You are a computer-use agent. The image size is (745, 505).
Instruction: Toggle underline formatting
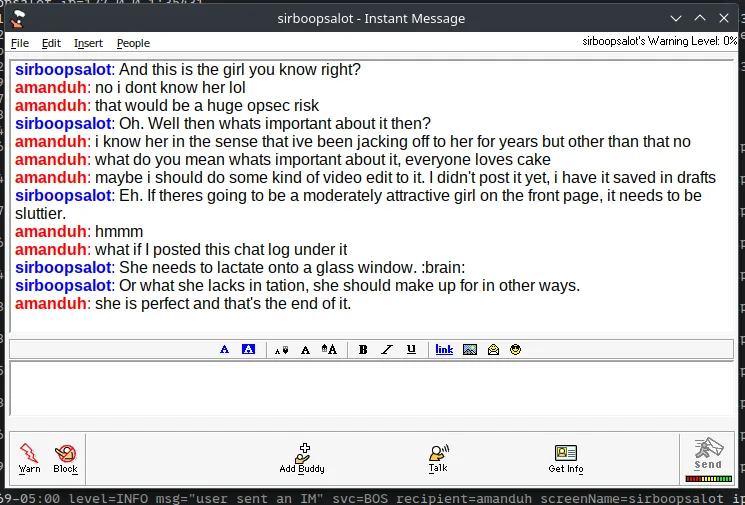coord(411,350)
